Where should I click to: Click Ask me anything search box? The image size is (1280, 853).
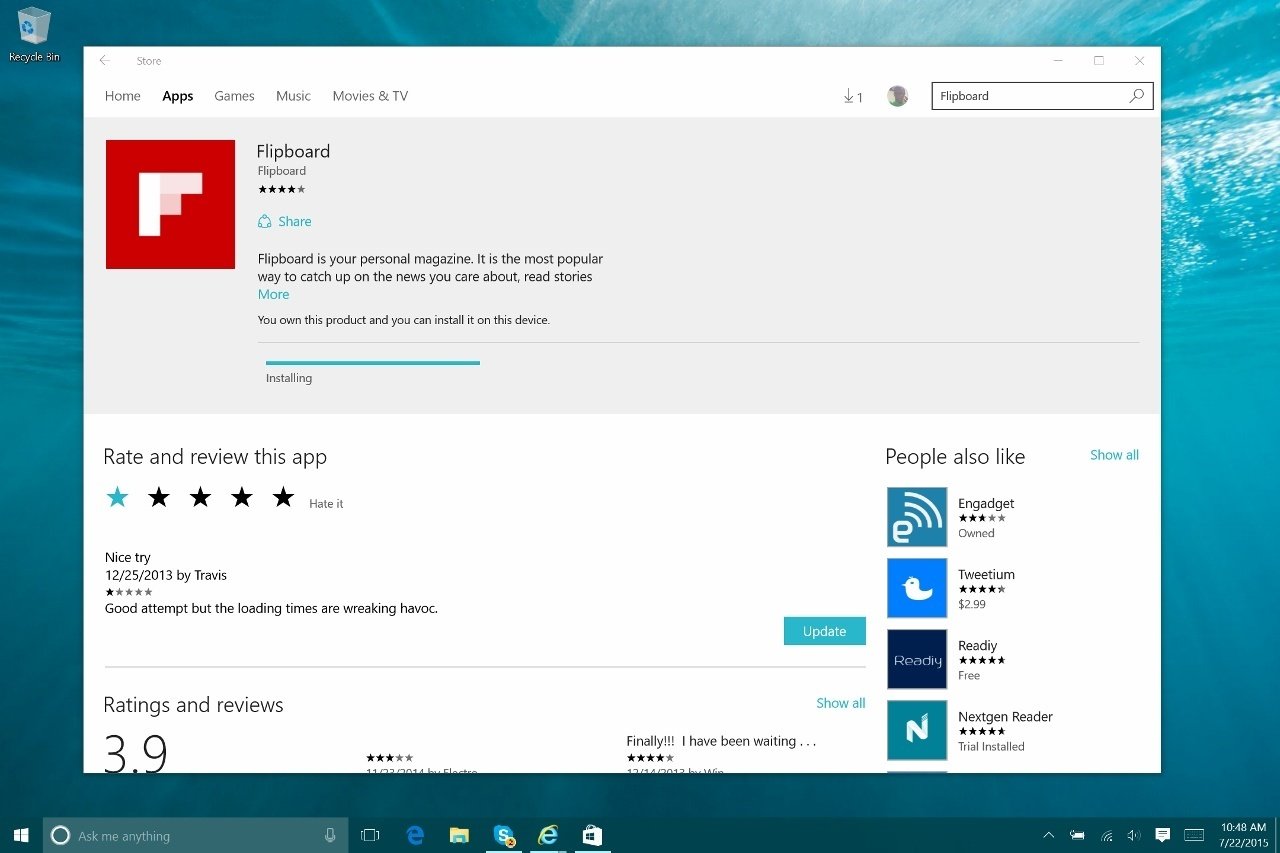[x=195, y=835]
